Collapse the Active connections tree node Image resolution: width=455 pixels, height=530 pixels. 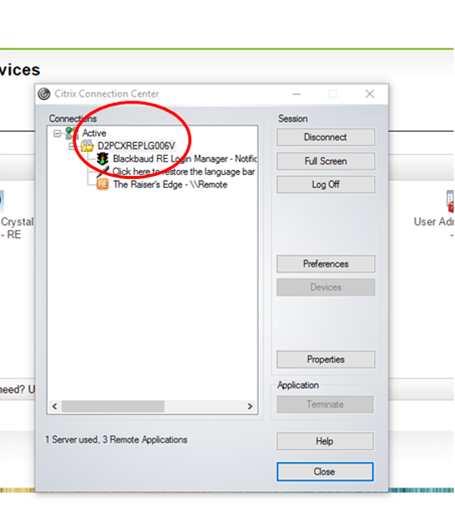pyautogui.click(x=57, y=134)
